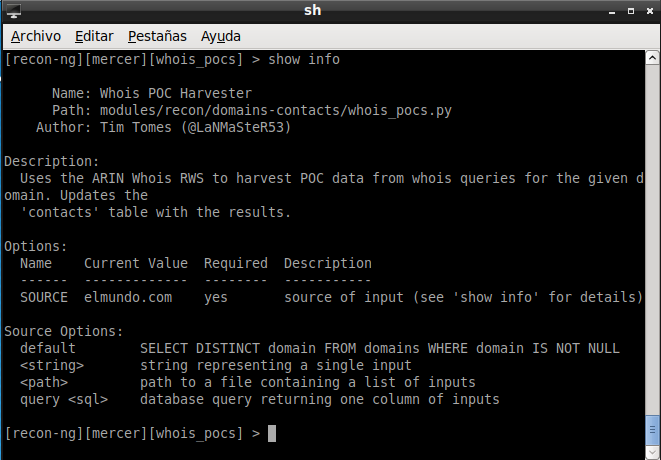This screenshot has height=460, width=661.
Task: Click the elmundo.com SOURCE value
Action: point(128,297)
